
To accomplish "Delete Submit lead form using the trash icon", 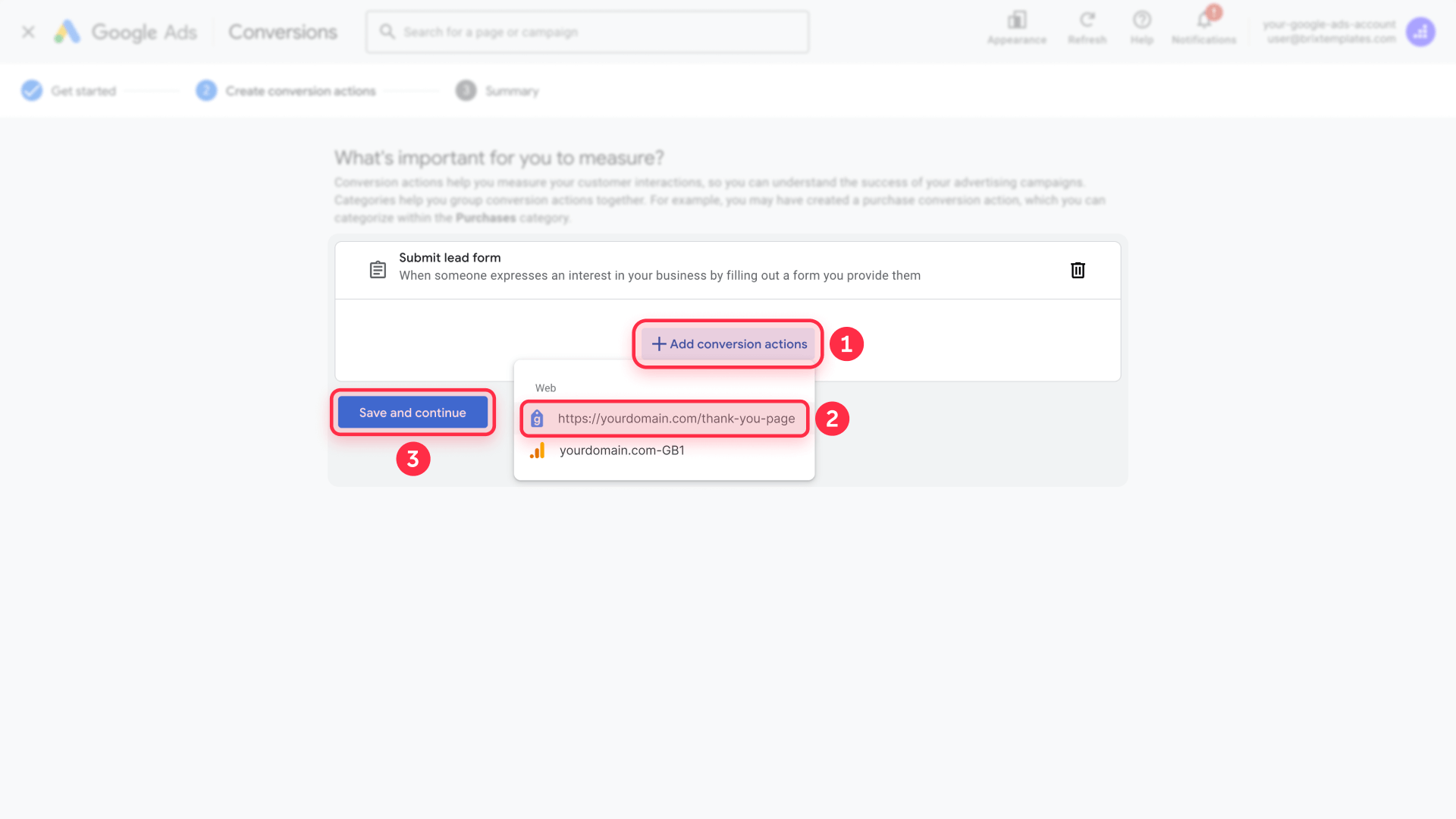I will click(1078, 270).
